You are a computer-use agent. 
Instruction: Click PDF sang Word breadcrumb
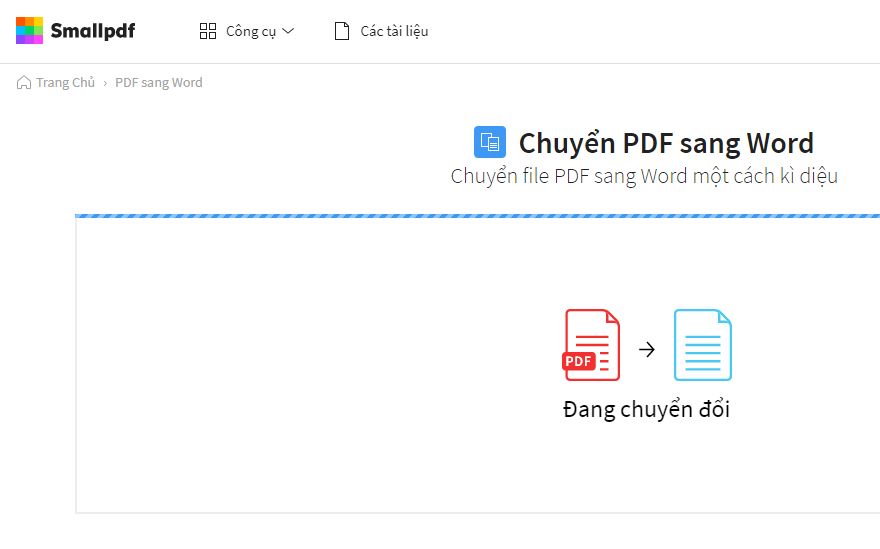point(159,83)
